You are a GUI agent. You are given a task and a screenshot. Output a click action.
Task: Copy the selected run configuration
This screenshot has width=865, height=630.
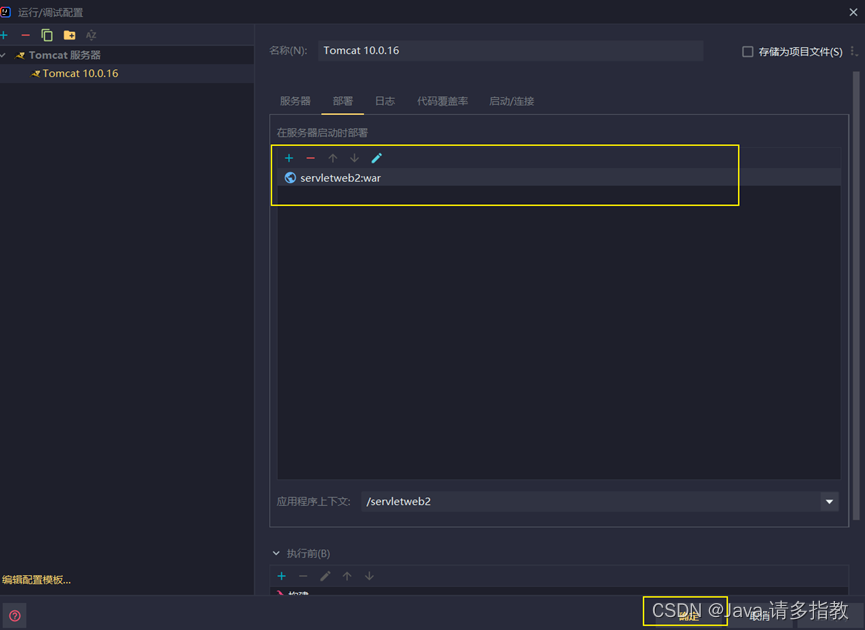(x=47, y=35)
